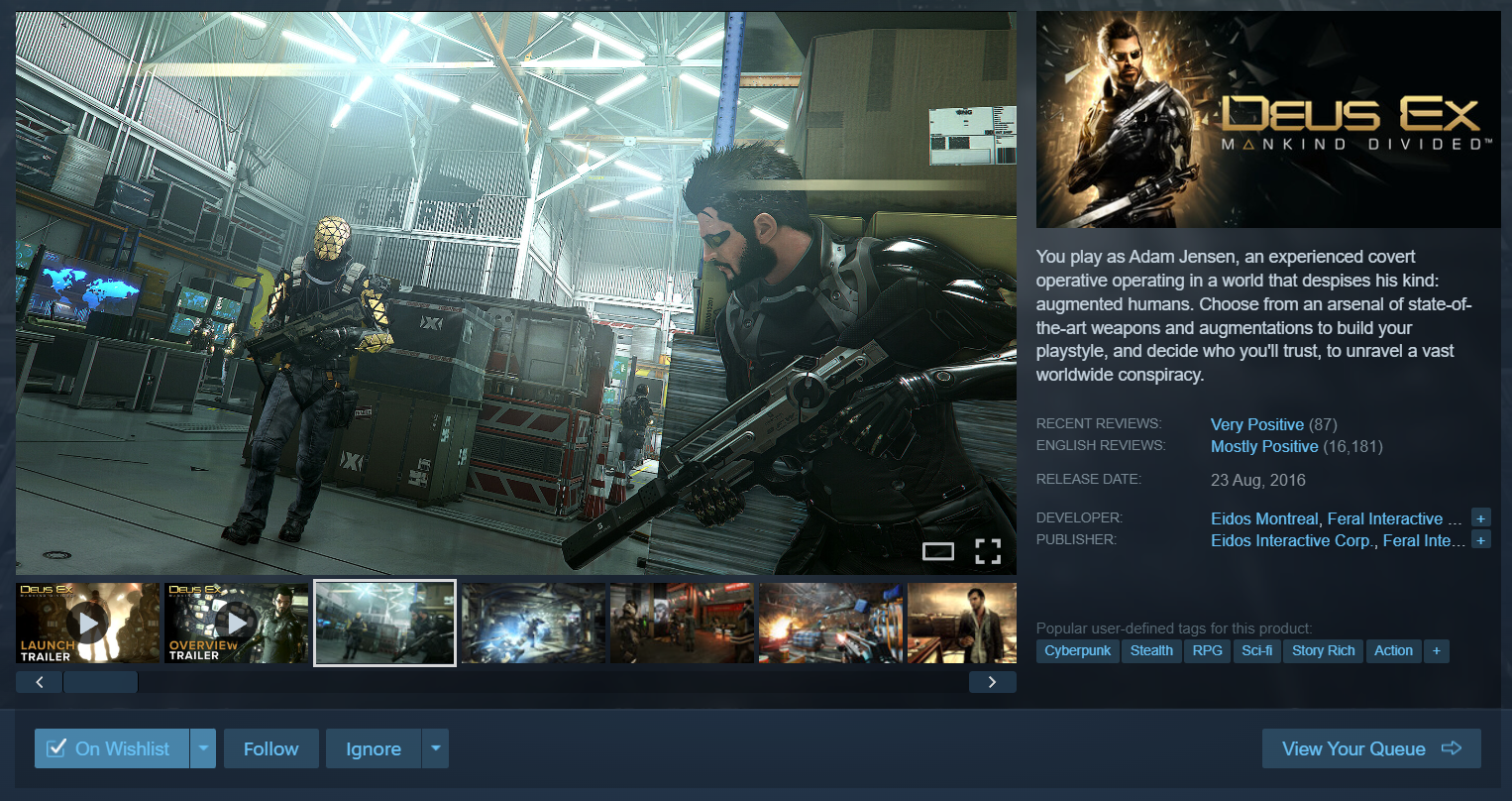Screen dimensions: 1512x801
Task: Follow this game
Action: coord(271,748)
